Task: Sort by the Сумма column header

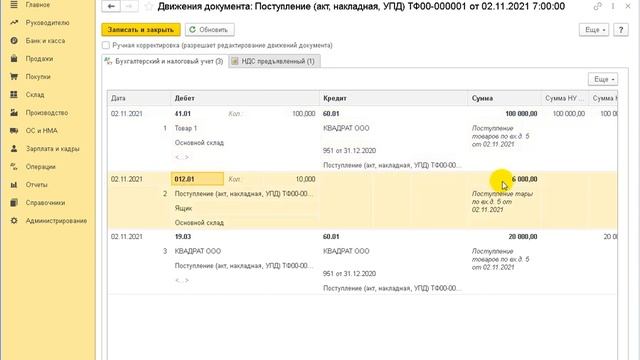Action: pos(504,98)
